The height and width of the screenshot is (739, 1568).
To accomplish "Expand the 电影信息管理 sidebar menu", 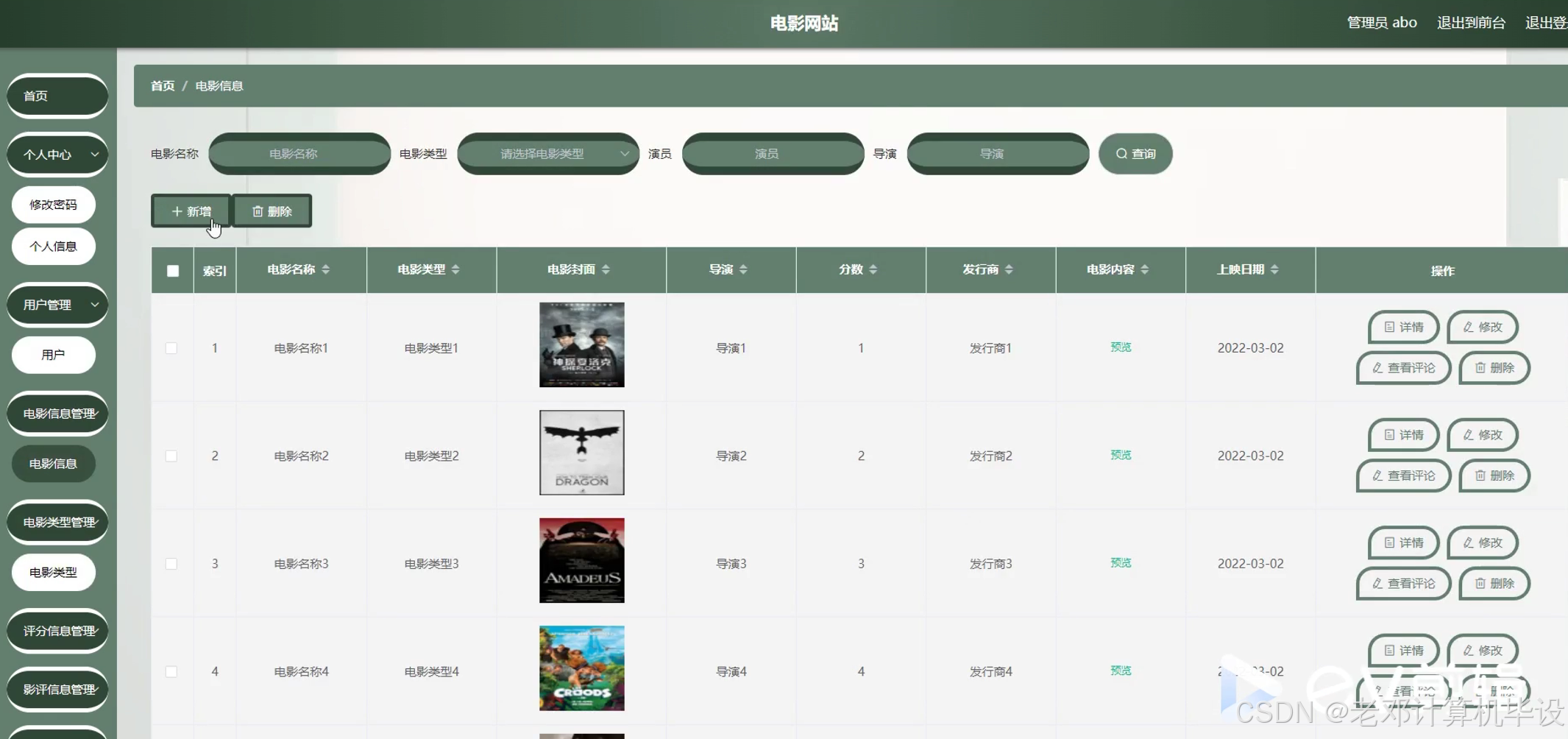I will [x=57, y=414].
